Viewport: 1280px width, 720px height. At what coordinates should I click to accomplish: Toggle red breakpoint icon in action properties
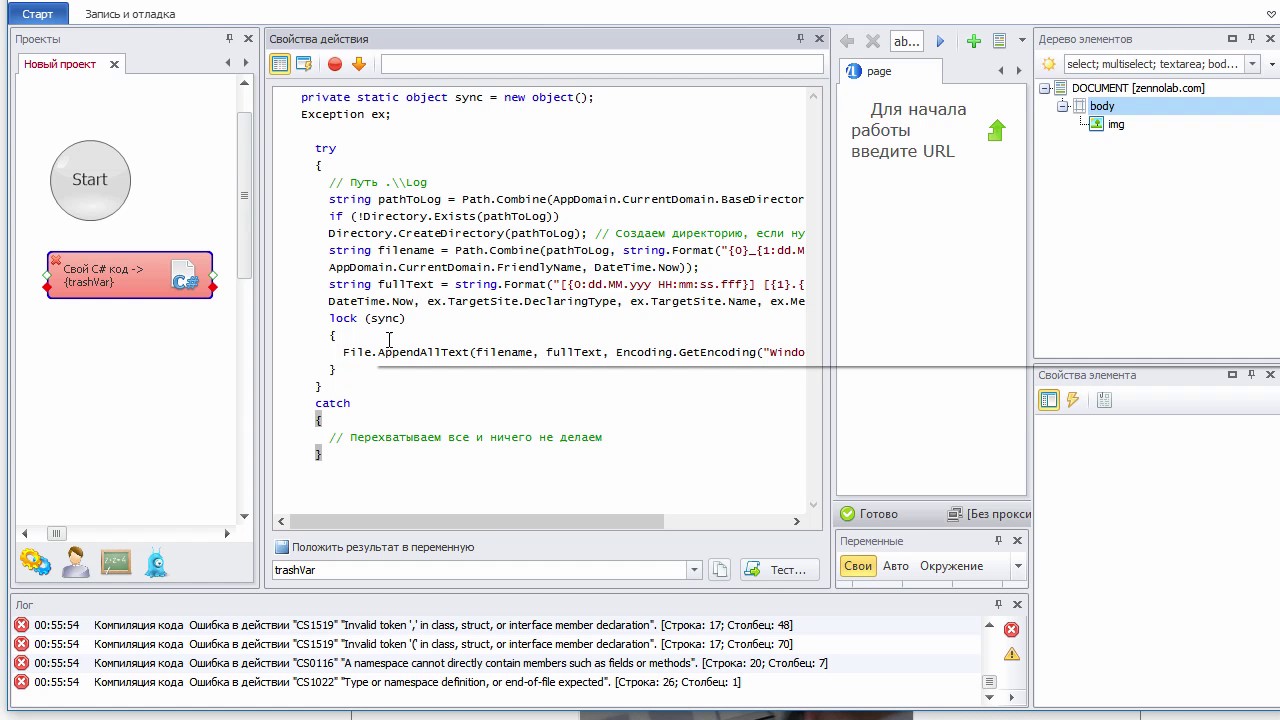(335, 64)
